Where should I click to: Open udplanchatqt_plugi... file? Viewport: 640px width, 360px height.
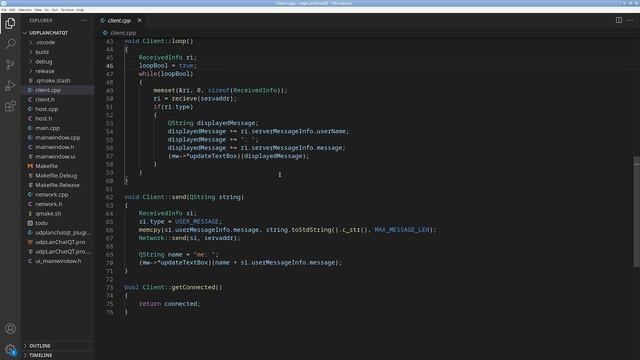pos(58,233)
